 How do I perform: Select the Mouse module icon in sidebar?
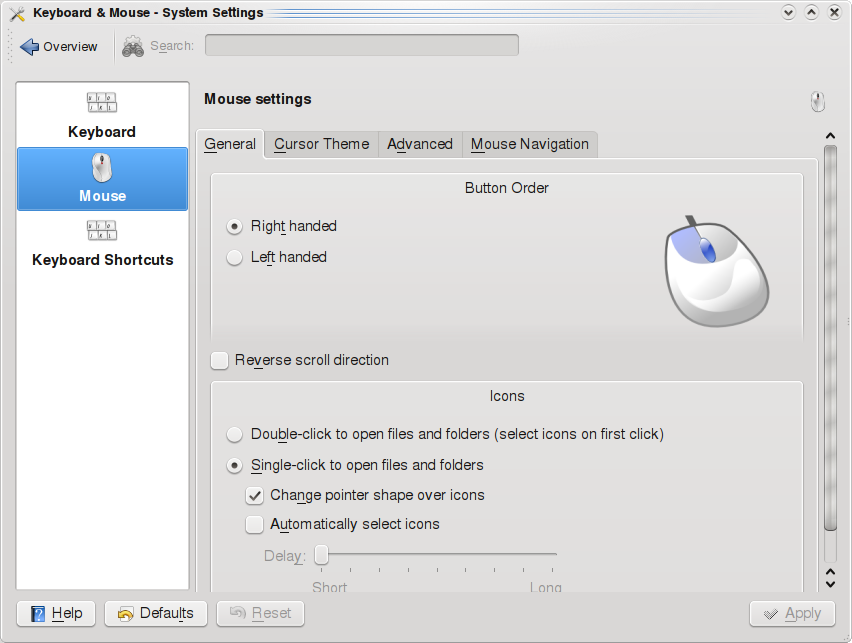102,166
